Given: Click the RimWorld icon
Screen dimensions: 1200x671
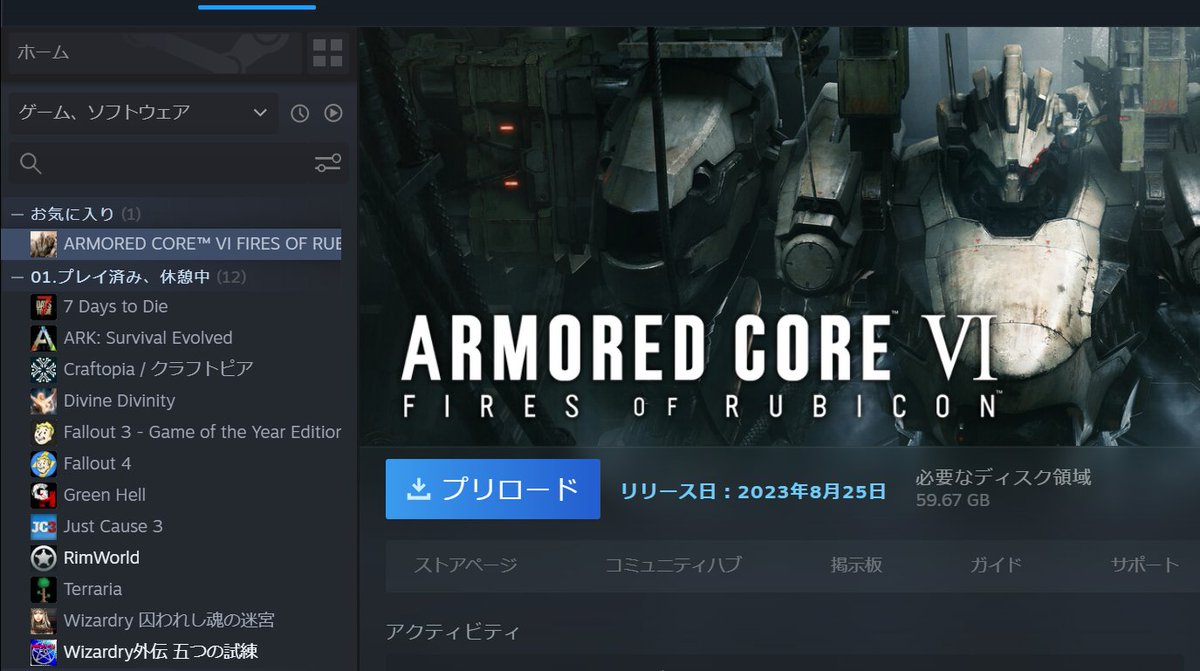Looking at the screenshot, I should [44, 558].
